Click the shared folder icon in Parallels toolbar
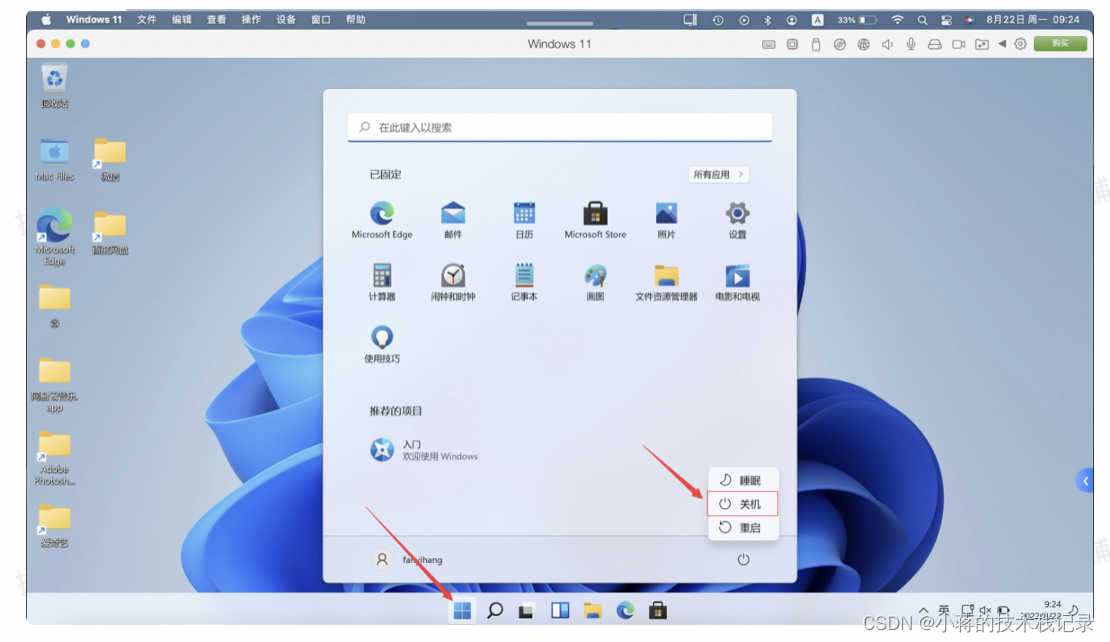Image resolution: width=1110 pixels, height=642 pixels. [982, 44]
